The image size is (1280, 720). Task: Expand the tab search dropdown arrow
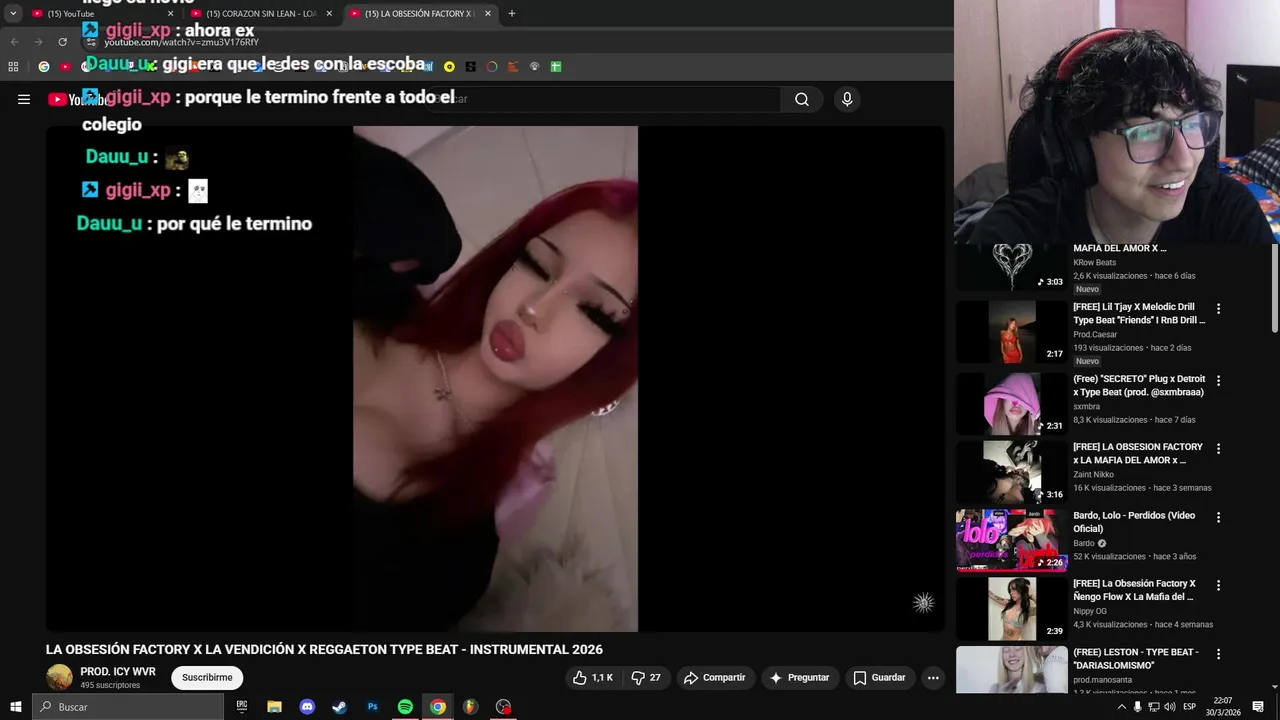click(13, 14)
